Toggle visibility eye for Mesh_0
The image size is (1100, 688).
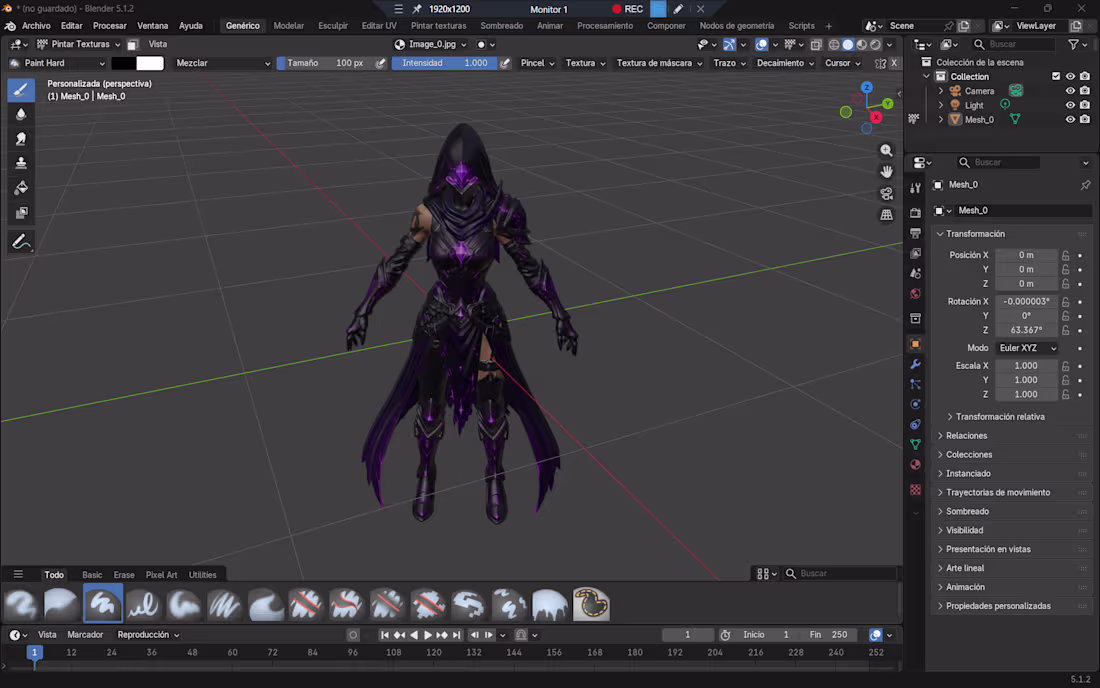pos(1070,120)
